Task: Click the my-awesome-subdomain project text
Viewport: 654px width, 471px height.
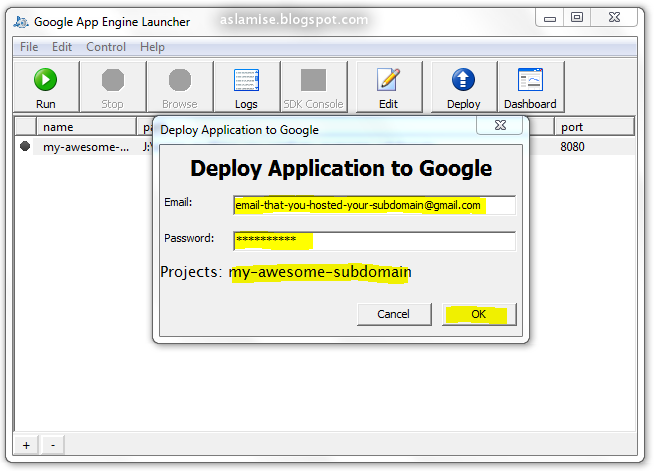Action: pyautogui.click(x=320, y=272)
